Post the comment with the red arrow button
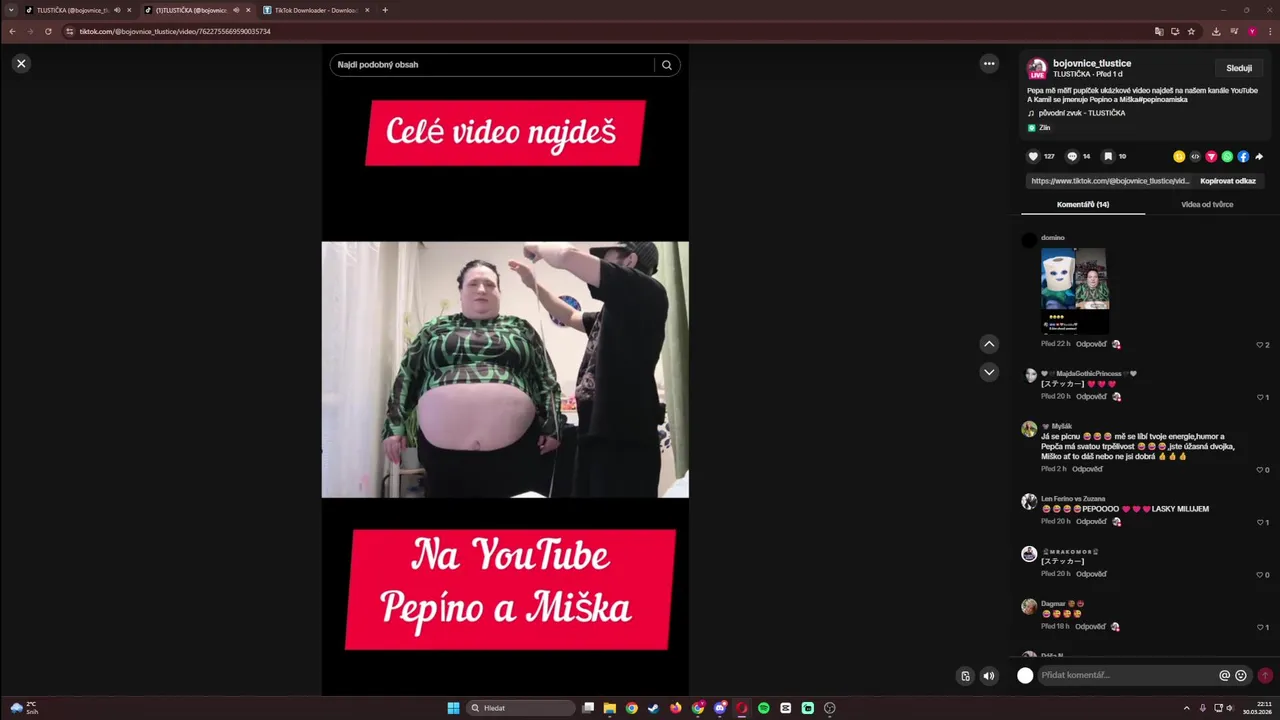1280x720 pixels. click(x=1265, y=676)
